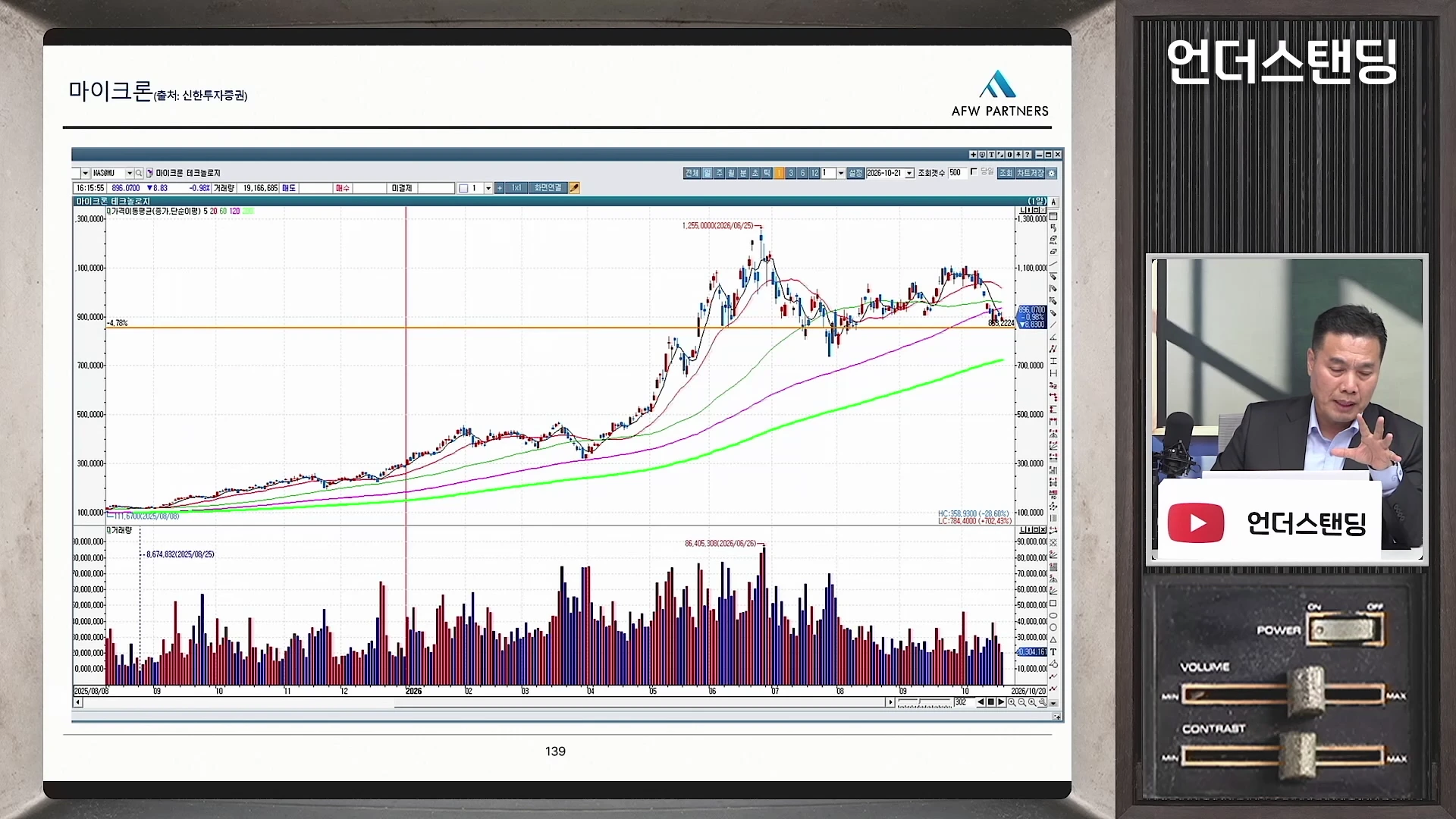The width and height of the screenshot is (1456, 819).
Task: Click the 조회 query button
Action: click(1006, 173)
